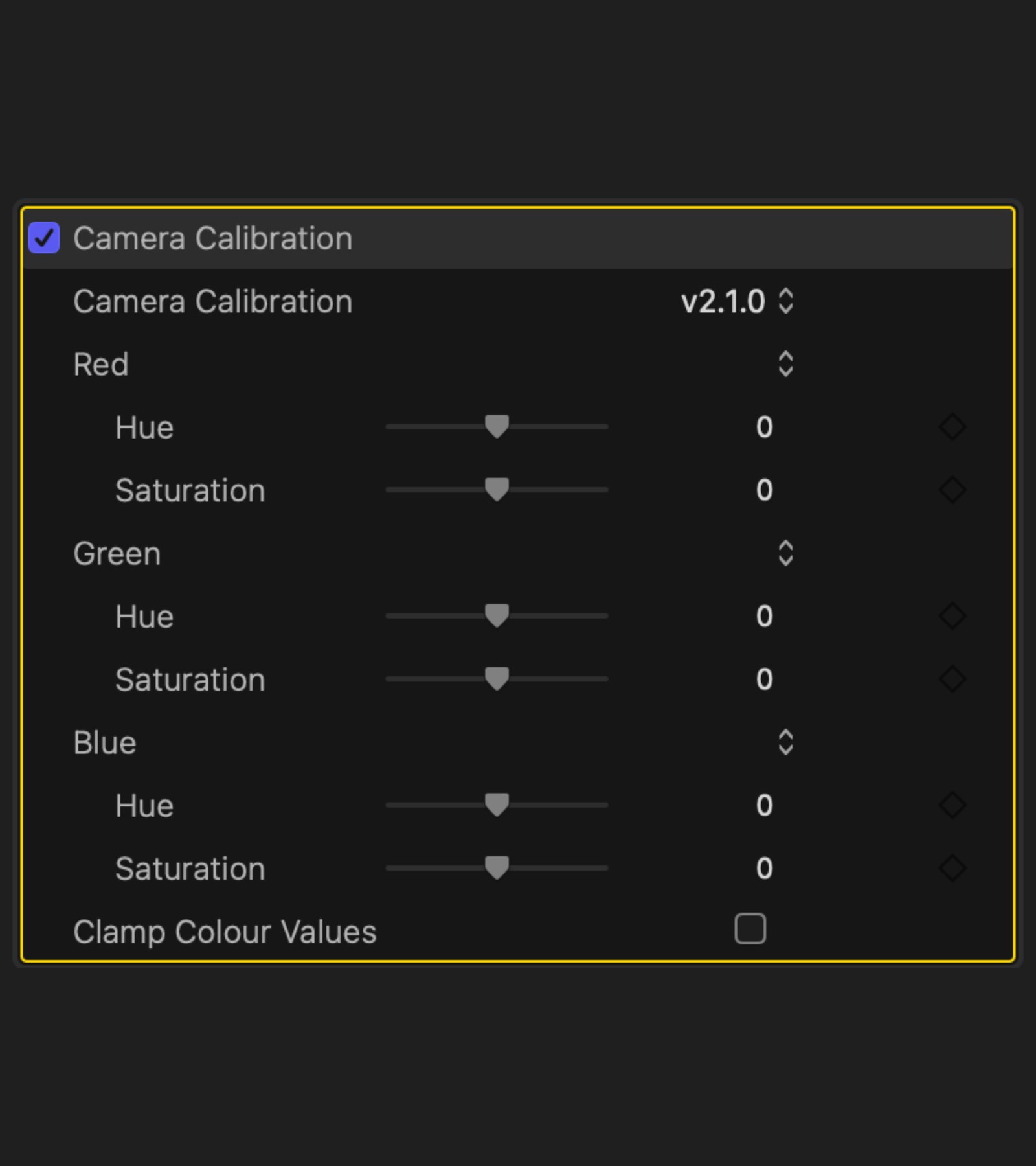The width and height of the screenshot is (1036, 1166).
Task: Open the Camera Calibration version dropdown
Action: pos(785,302)
